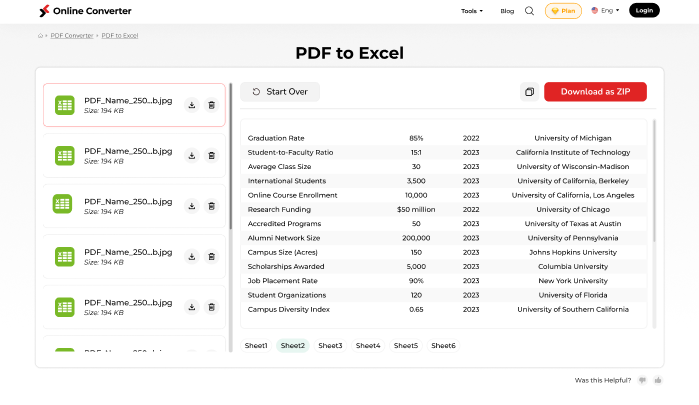The image size is (699, 405).
Task: Switch to Sheet4 tab
Action: (368, 345)
